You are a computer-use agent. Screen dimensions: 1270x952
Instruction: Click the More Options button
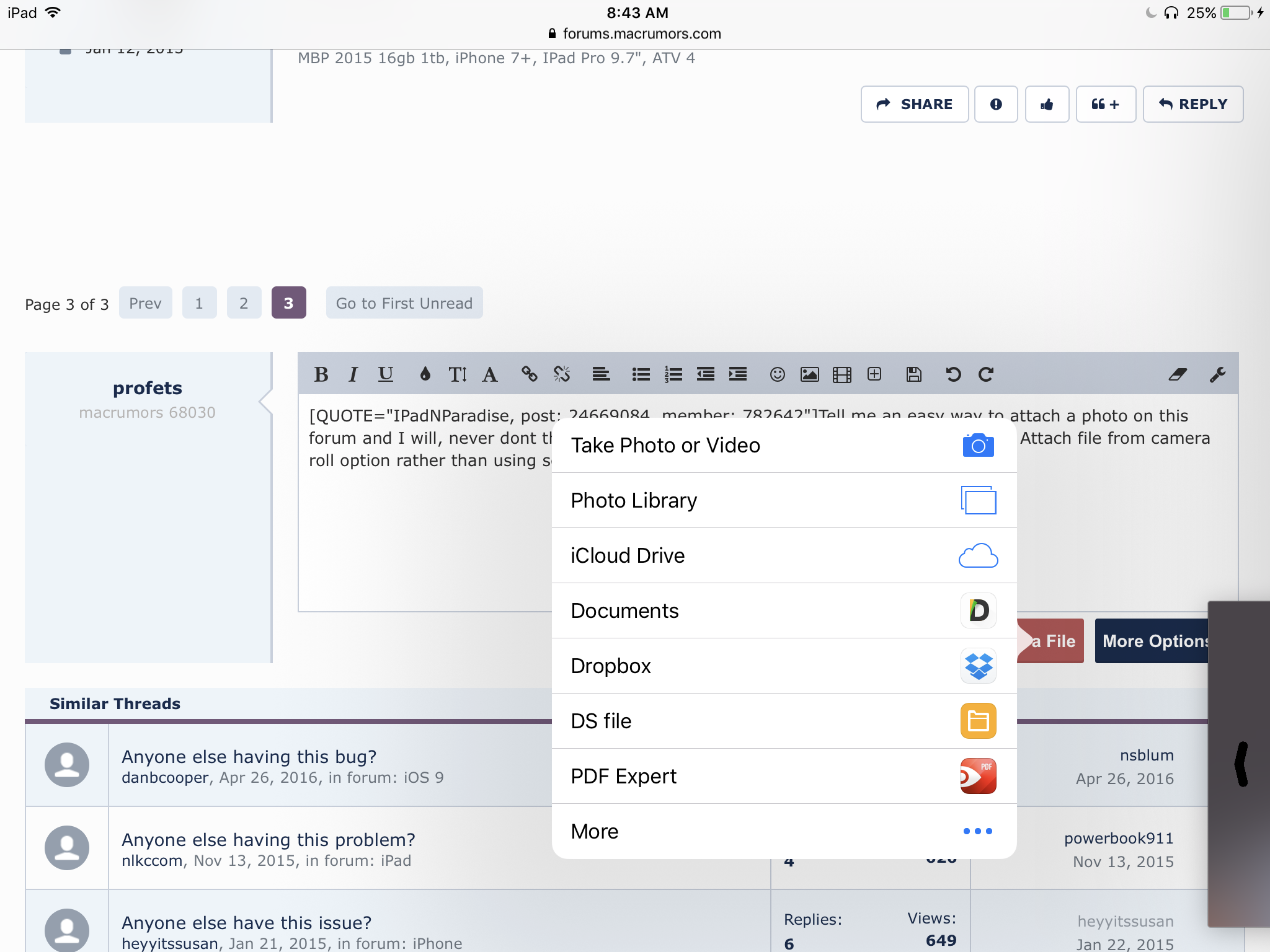pos(1152,641)
